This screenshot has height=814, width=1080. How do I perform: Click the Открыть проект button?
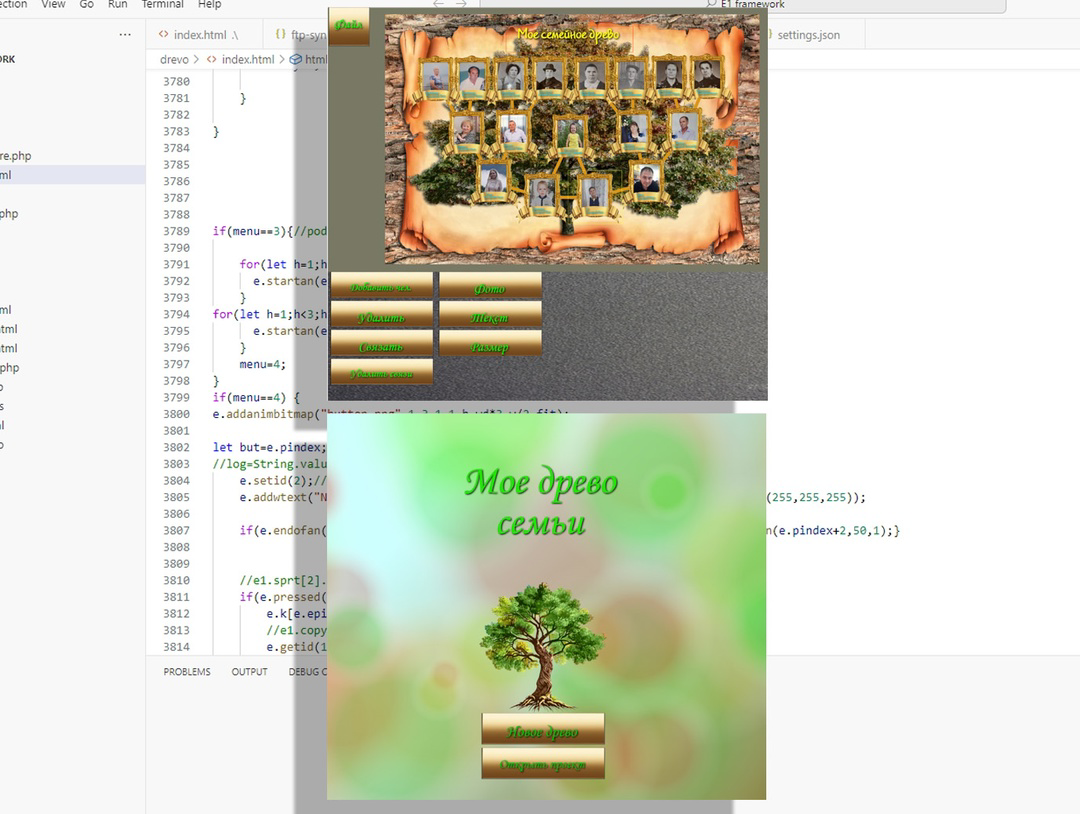543,763
